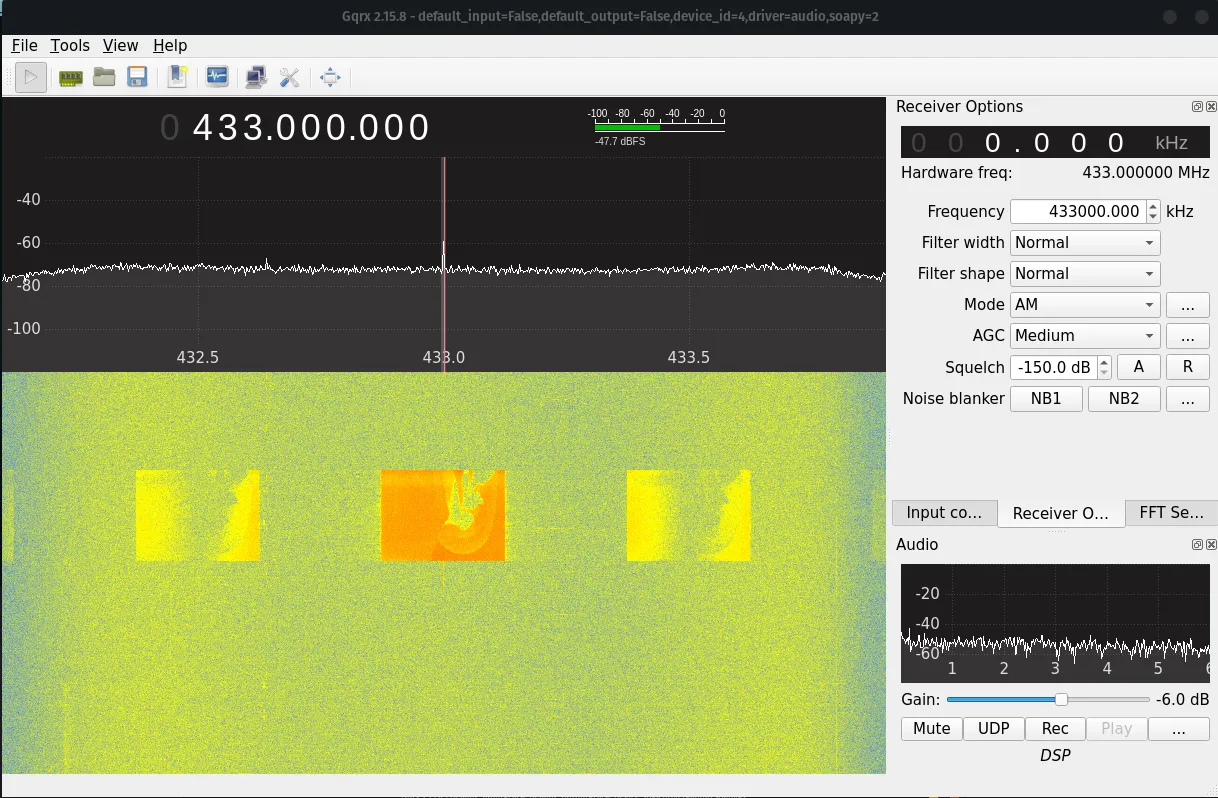1218x798 pixels.
Task: Open the bookmarks toolbar icon
Action: pyautogui.click(x=177, y=77)
